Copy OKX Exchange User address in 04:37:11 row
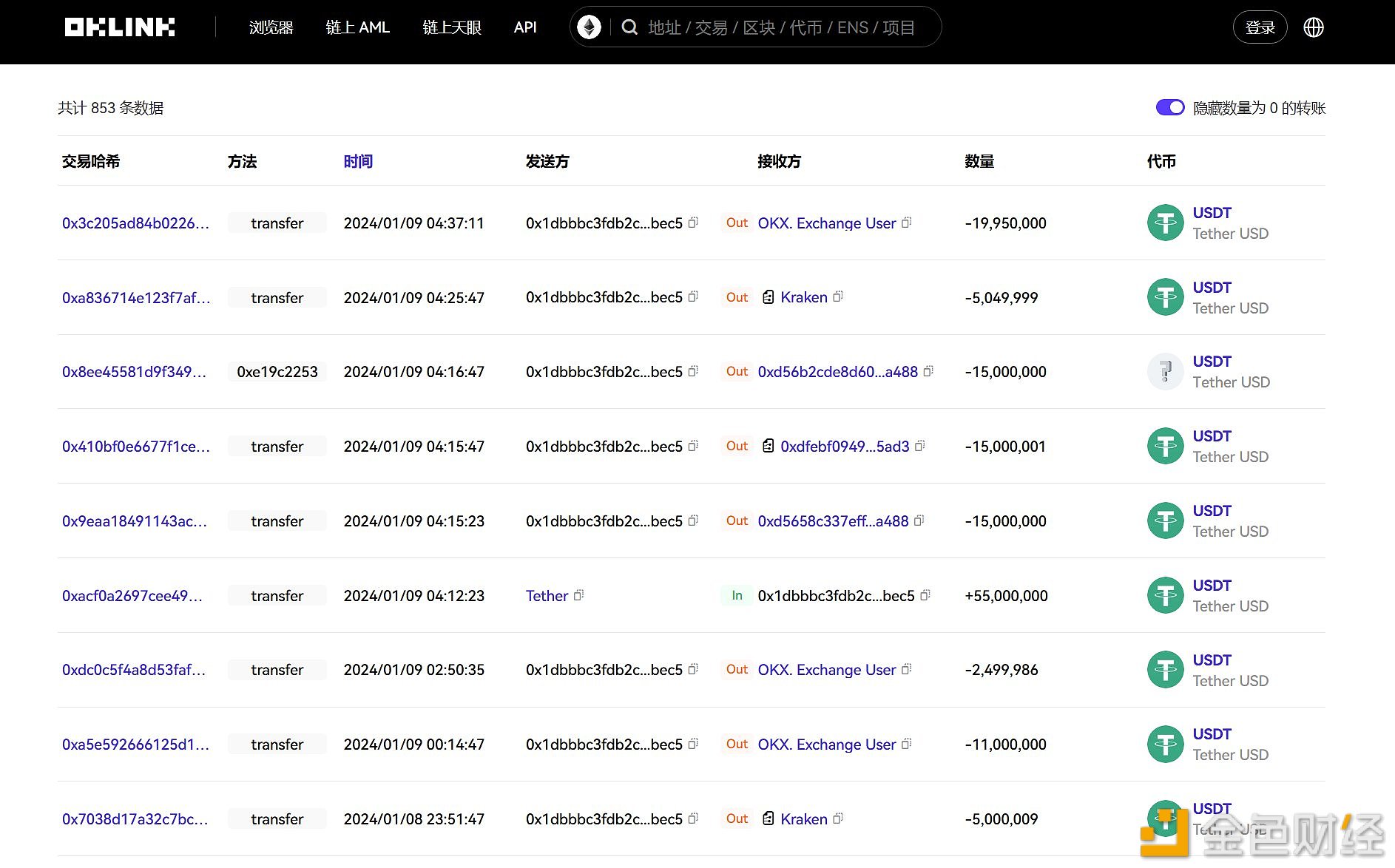 (x=906, y=223)
